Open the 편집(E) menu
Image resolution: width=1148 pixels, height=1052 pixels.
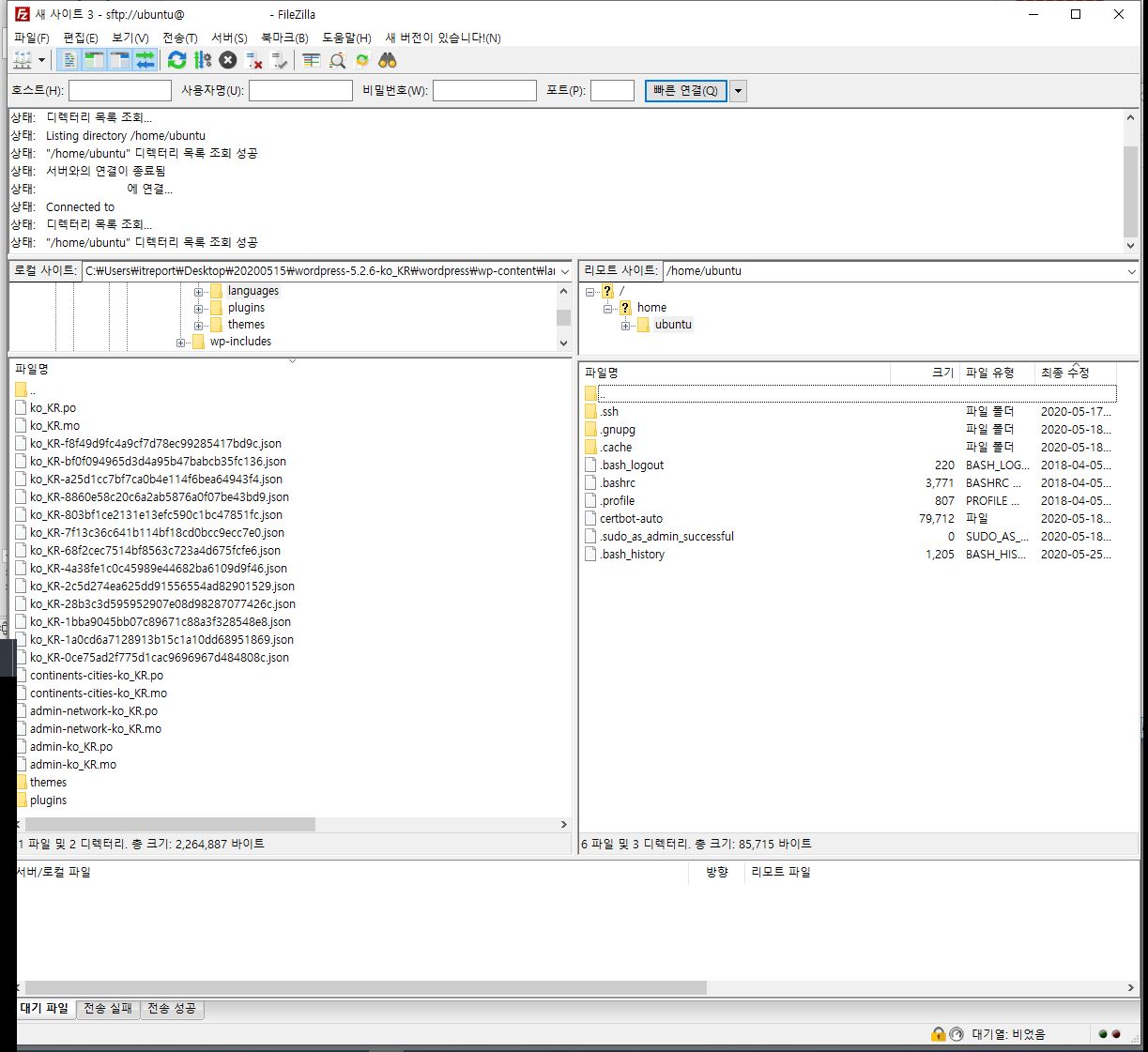81,38
